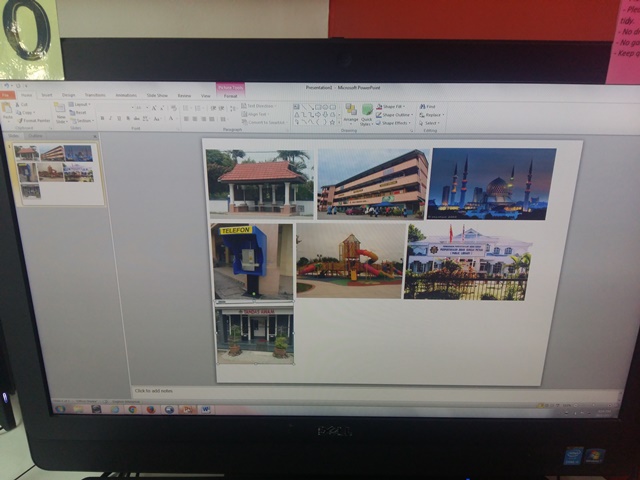Click the Cut button
Viewport: 640px width, 480px height.
click(22, 104)
